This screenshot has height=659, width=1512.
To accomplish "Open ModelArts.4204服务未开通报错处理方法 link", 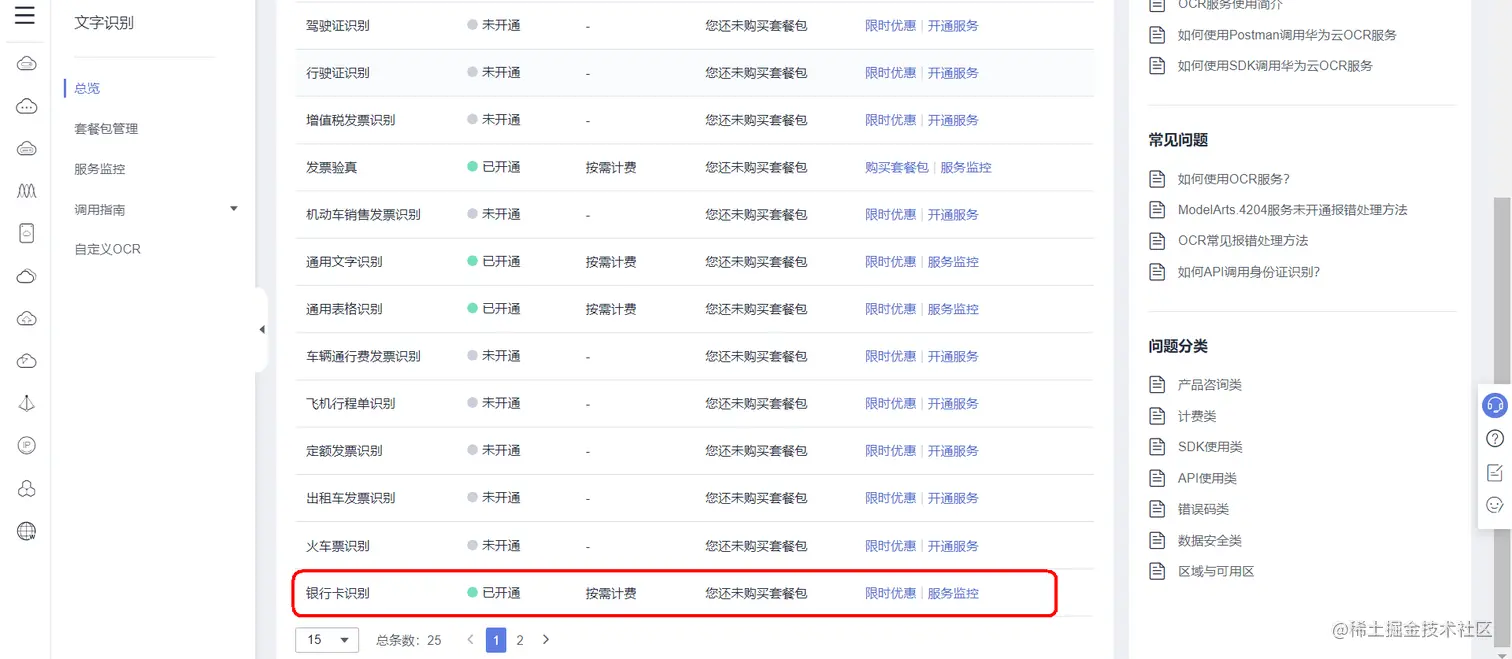I will point(1292,210).
